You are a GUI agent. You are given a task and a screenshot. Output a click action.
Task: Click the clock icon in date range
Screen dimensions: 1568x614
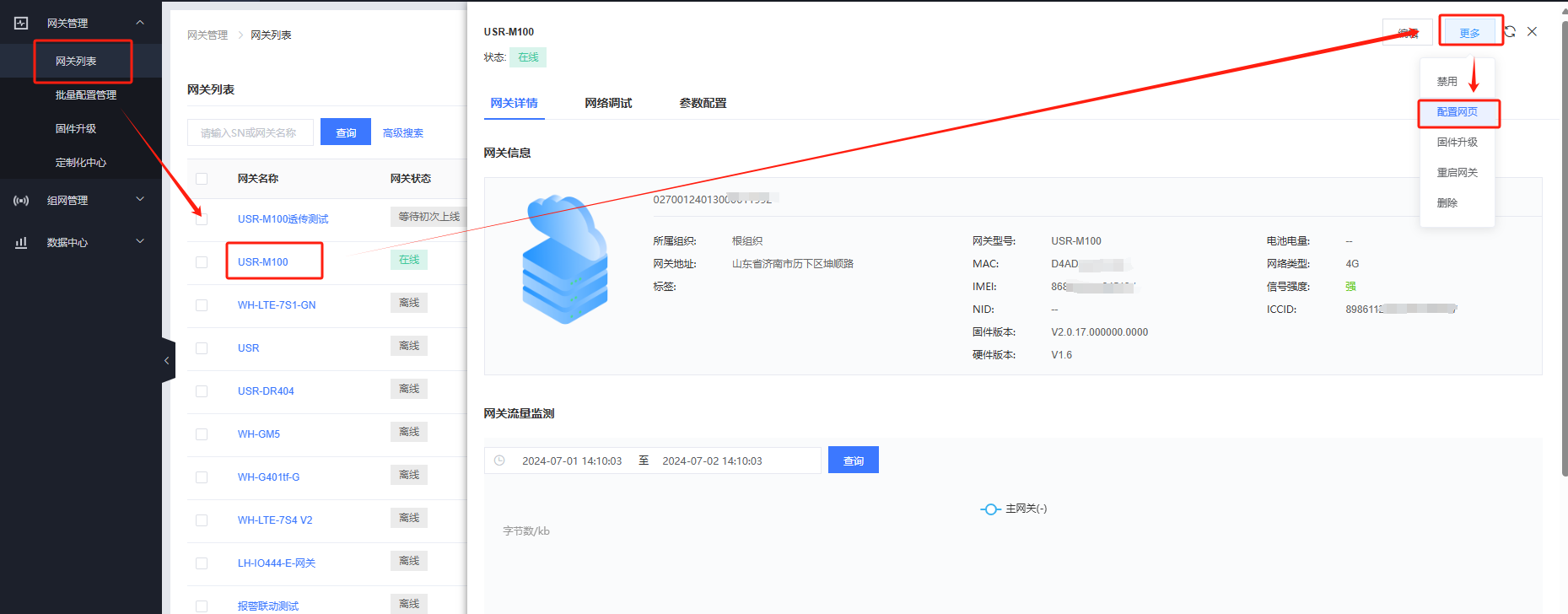pos(499,460)
